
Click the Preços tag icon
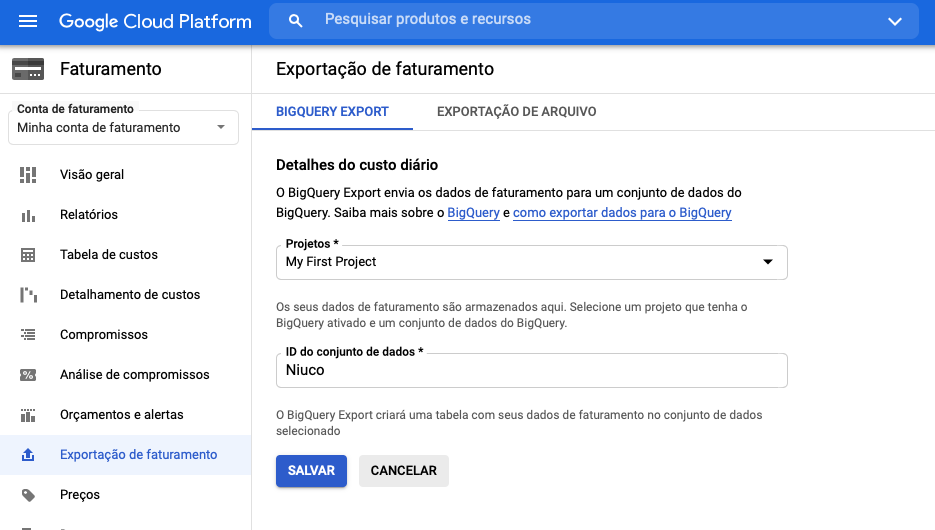pyautogui.click(x=28, y=495)
